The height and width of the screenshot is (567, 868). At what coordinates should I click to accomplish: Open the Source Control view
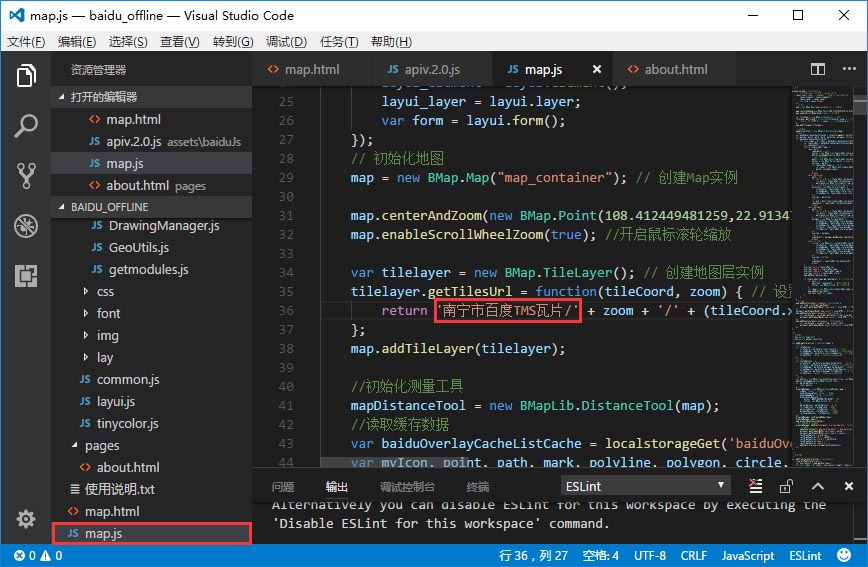point(26,176)
